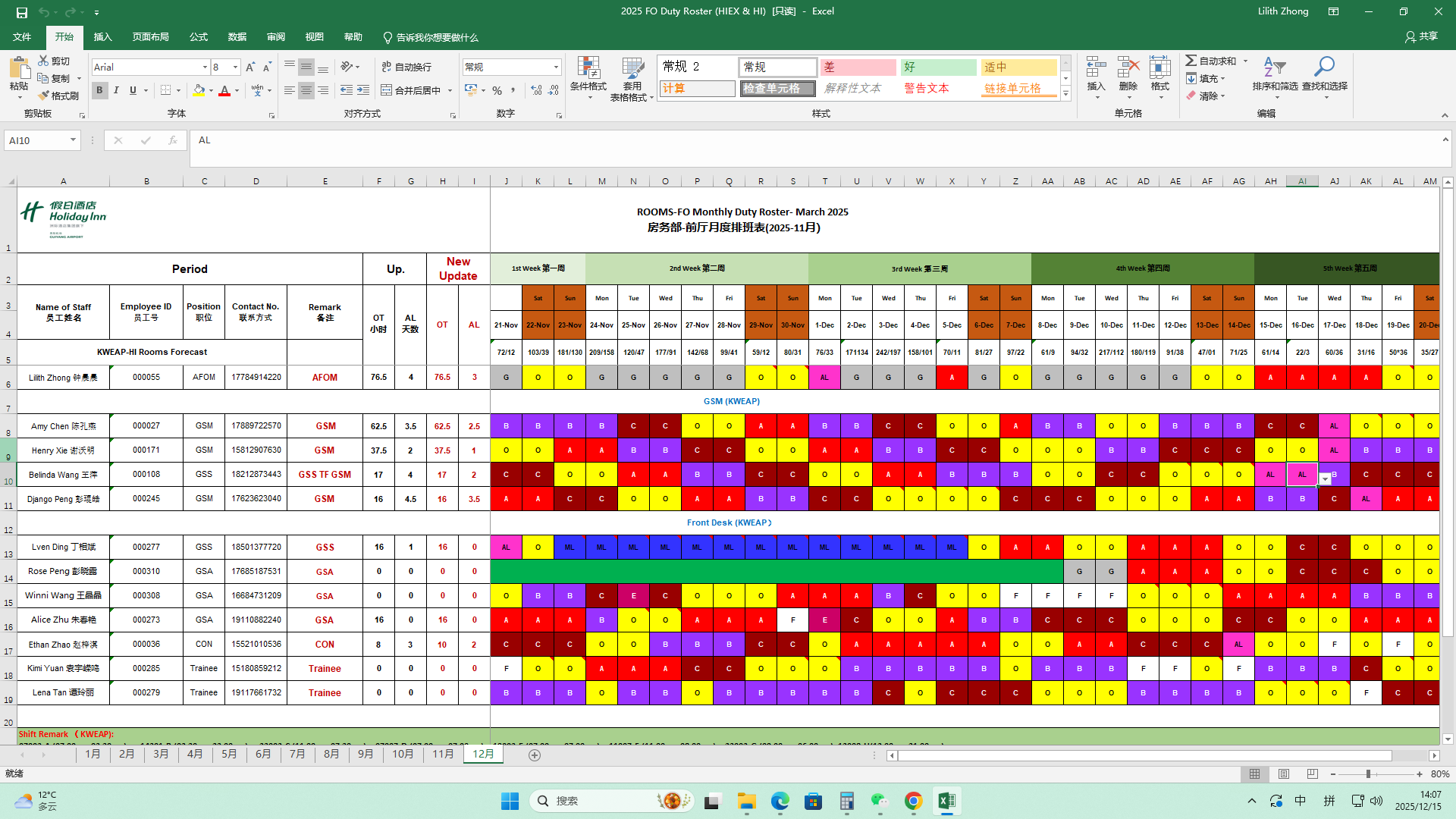
Task: Click the zoom slider handle
Action: [1368, 774]
